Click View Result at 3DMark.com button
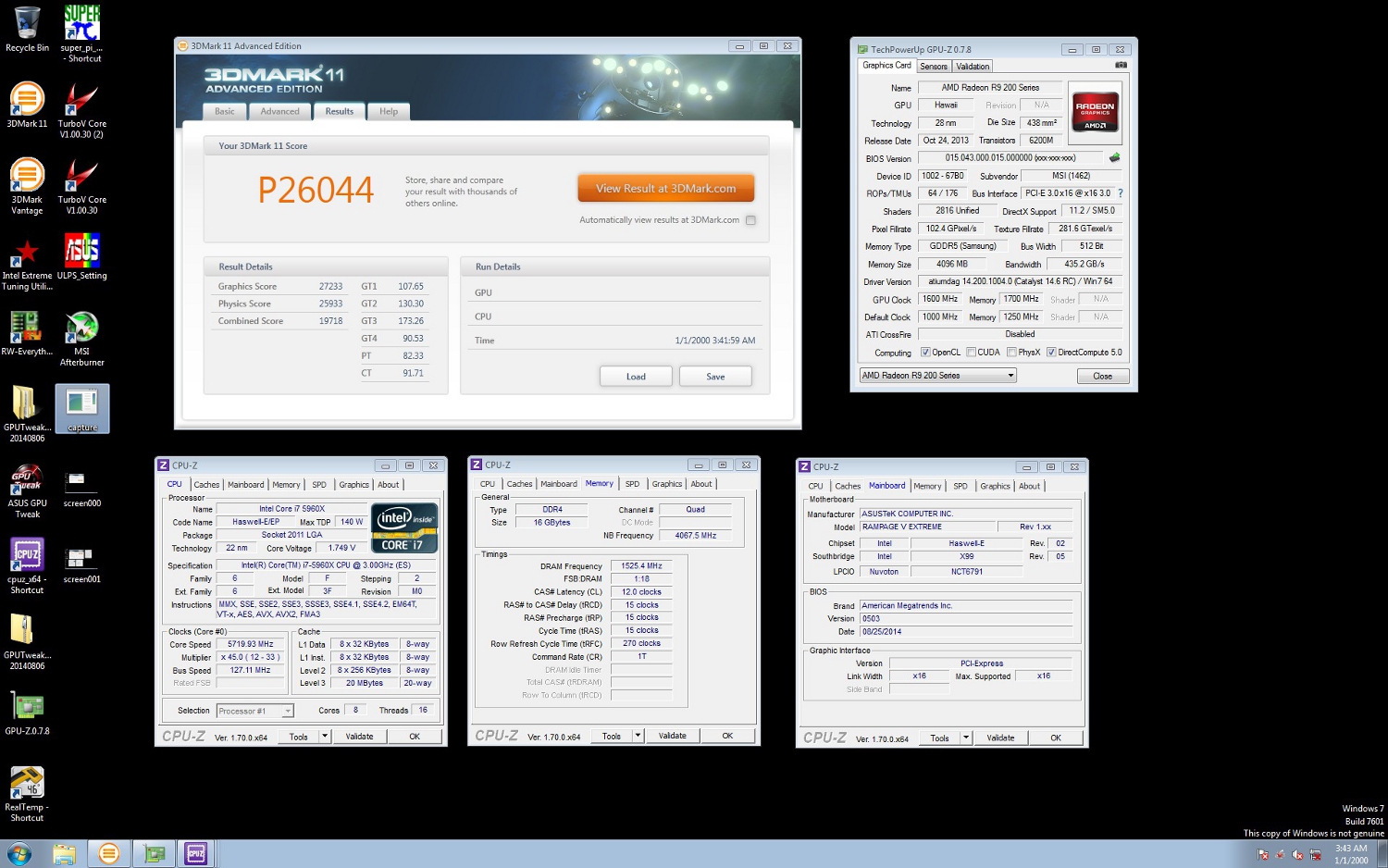Viewport: 1388px width, 868px height. tap(666, 188)
